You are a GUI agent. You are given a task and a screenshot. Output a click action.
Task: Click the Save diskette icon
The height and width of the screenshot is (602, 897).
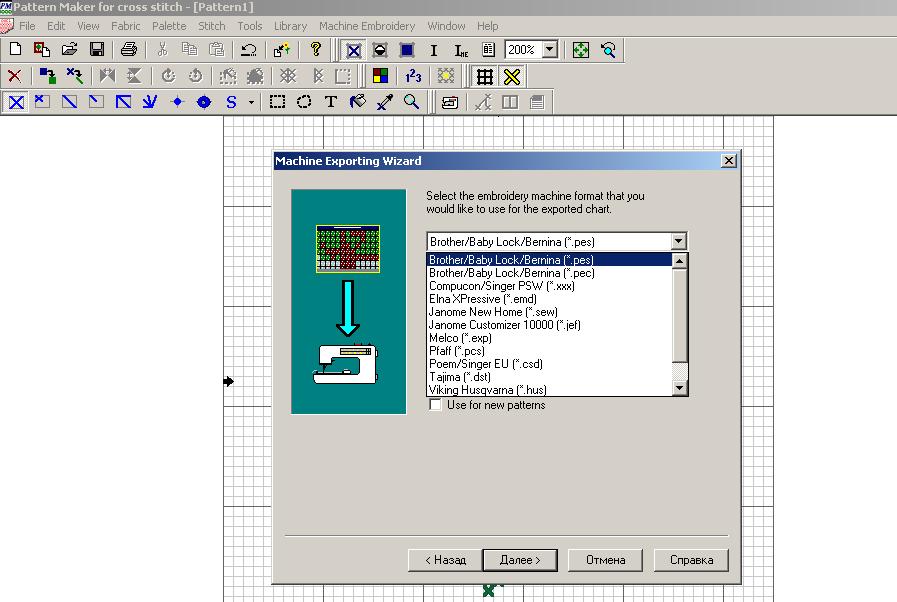(x=97, y=49)
